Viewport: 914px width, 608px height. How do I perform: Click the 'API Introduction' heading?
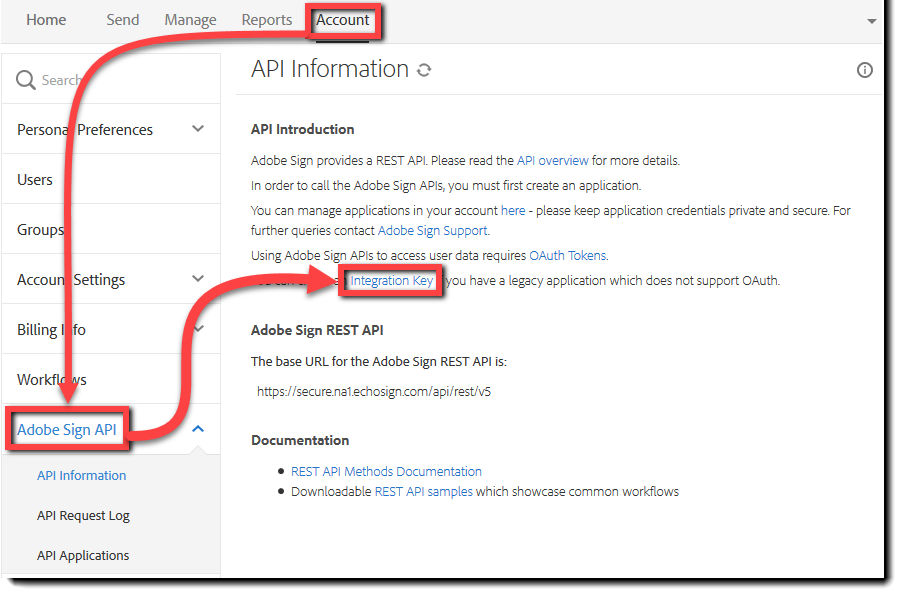pyautogui.click(x=303, y=129)
